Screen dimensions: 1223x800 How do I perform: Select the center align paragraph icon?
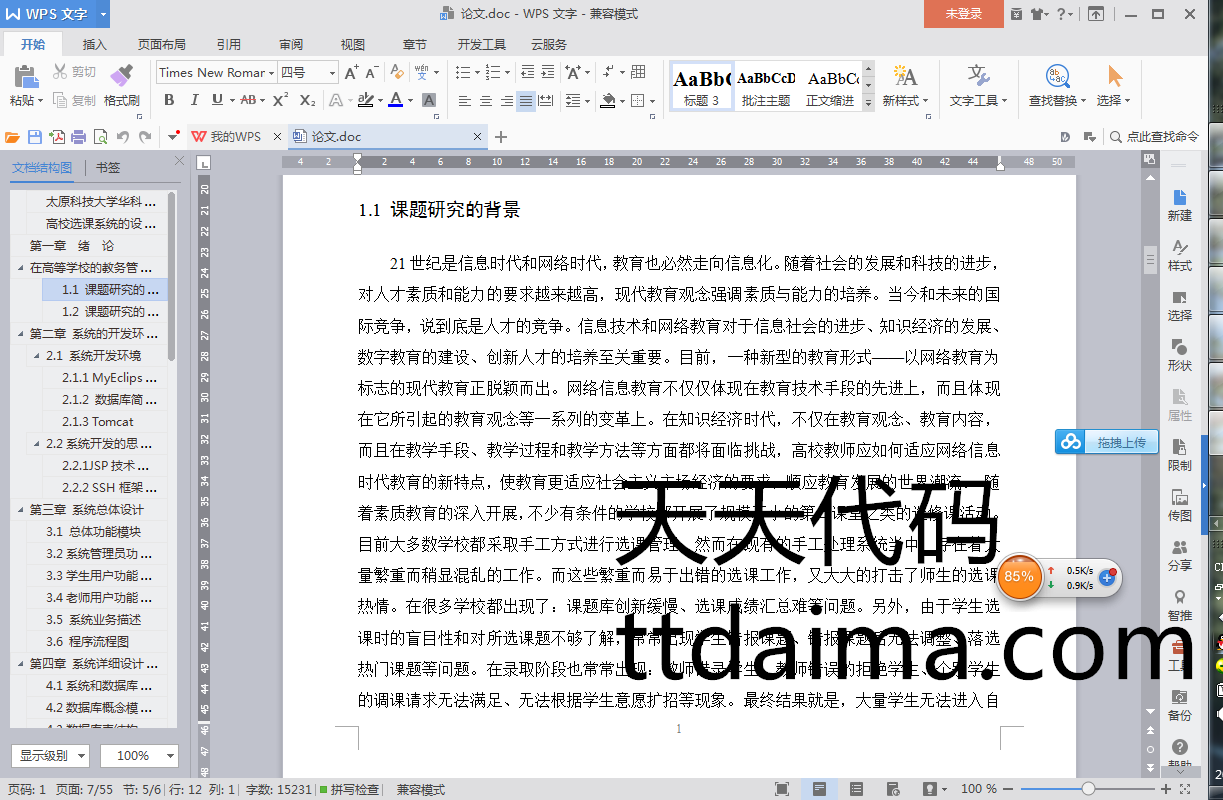(485, 101)
